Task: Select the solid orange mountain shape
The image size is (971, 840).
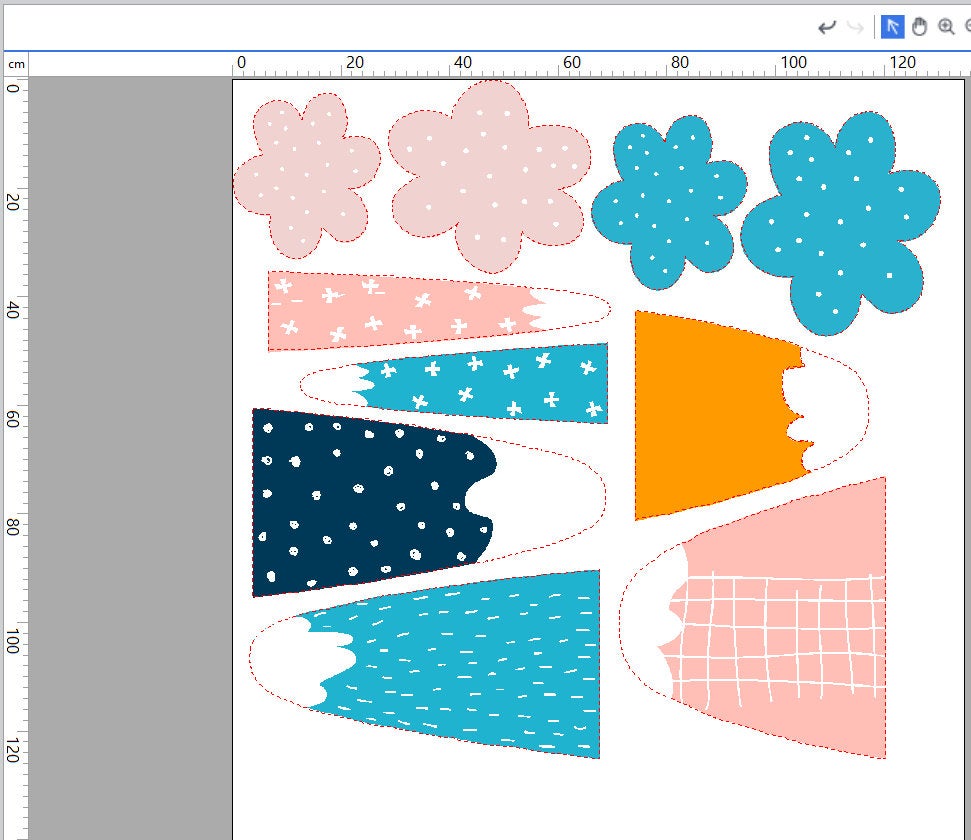Action: [x=710, y=415]
